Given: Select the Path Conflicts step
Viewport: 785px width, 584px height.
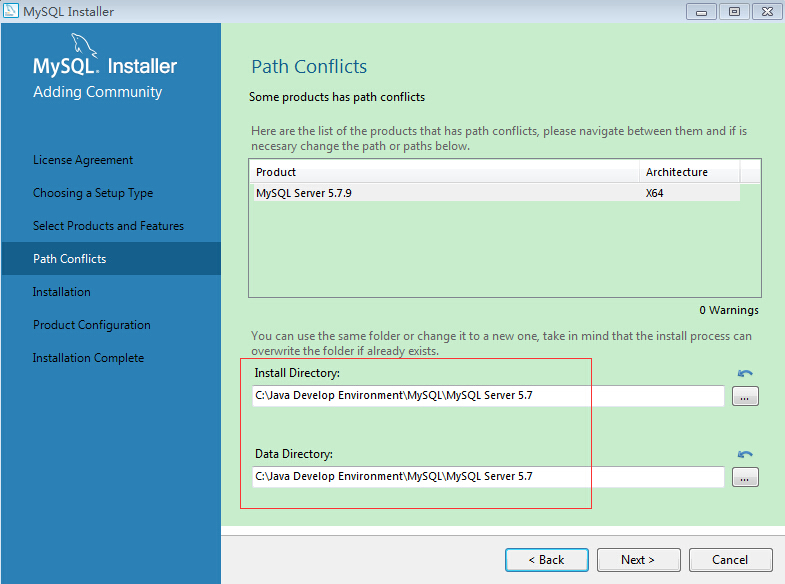Looking at the screenshot, I should (x=70, y=259).
